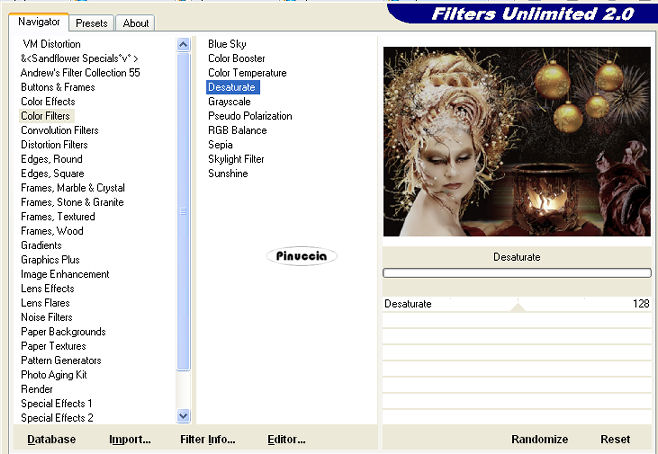Screen dimensions: 658x454
Task: Click the preview image thumbnail
Action: click(x=517, y=141)
